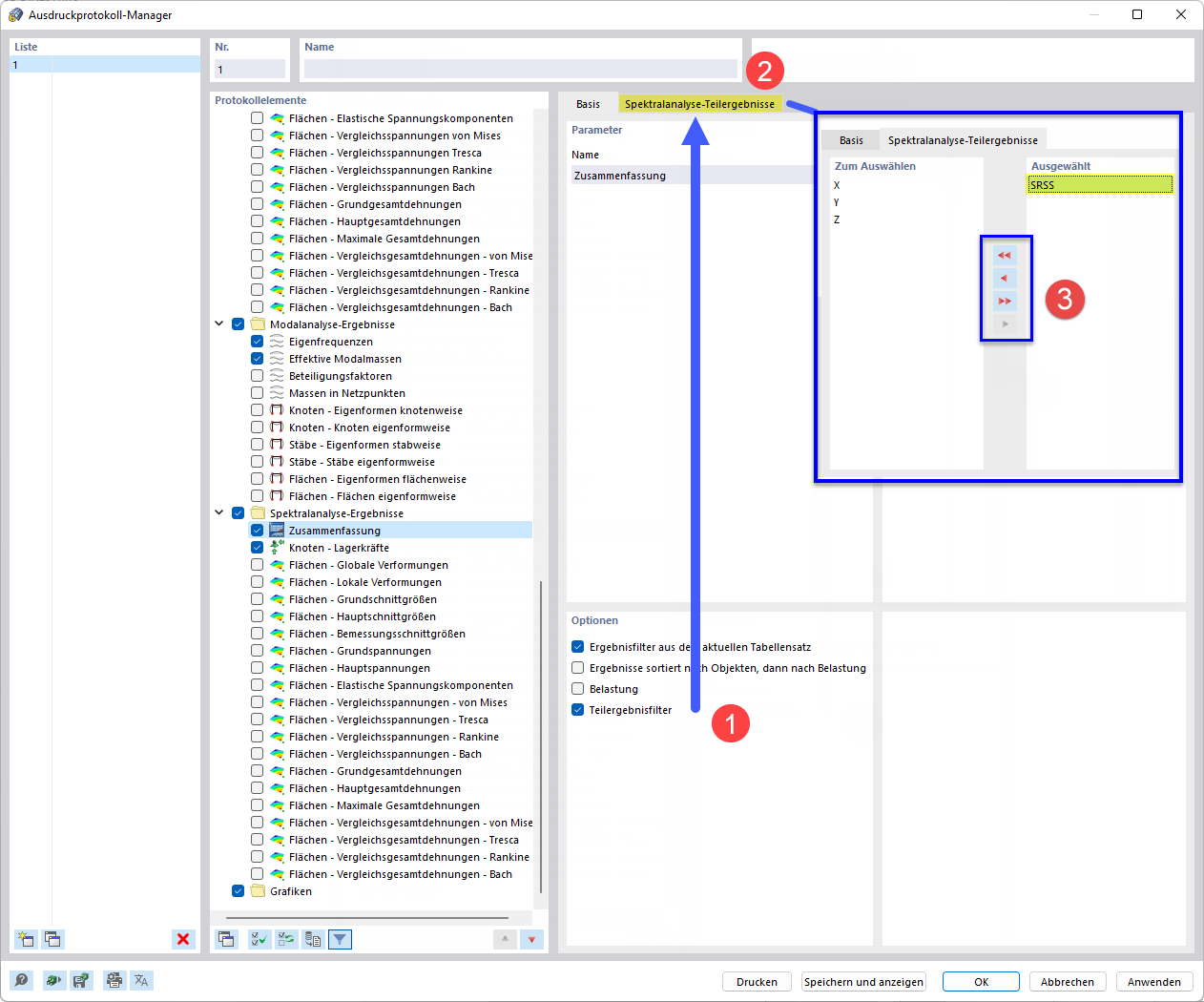This screenshot has height=1002, width=1204.
Task: Click the printer icon at bottom left
Action: pos(114,980)
